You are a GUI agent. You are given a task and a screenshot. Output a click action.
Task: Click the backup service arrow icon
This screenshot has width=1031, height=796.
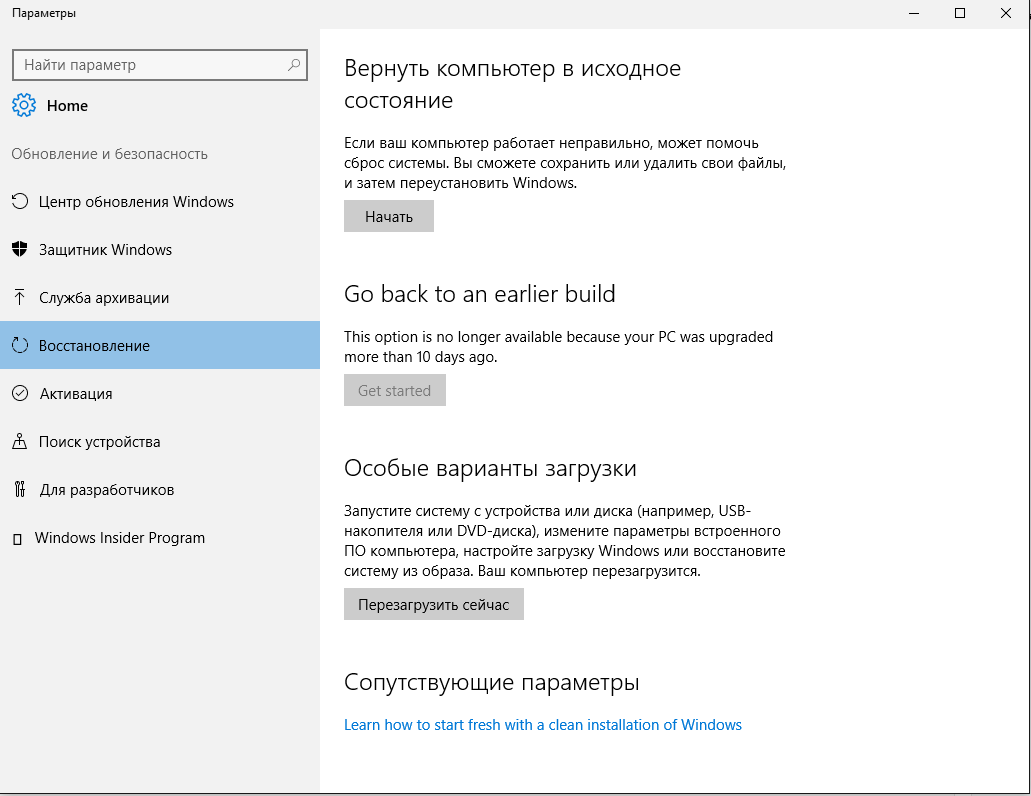20,297
